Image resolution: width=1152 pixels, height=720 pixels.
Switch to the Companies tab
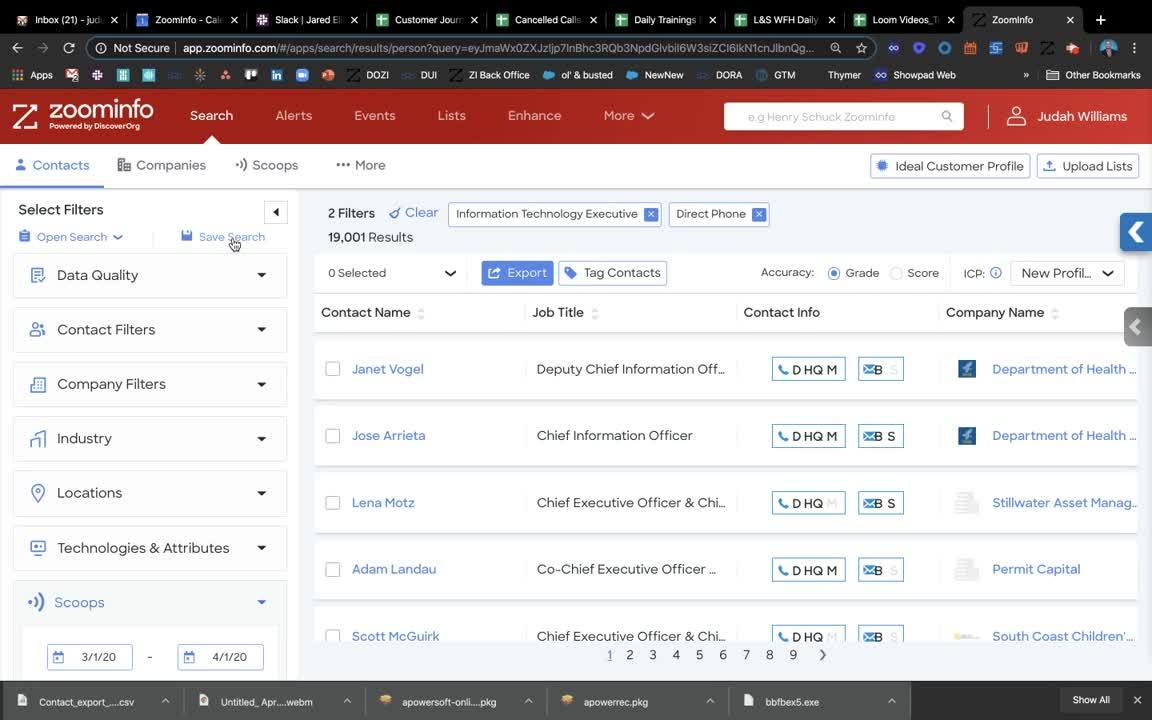[162, 165]
